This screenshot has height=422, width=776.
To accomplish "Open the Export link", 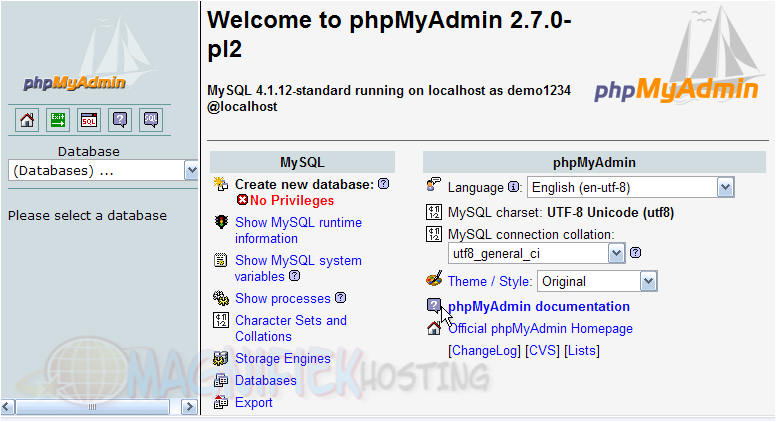I will [x=254, y=403].
